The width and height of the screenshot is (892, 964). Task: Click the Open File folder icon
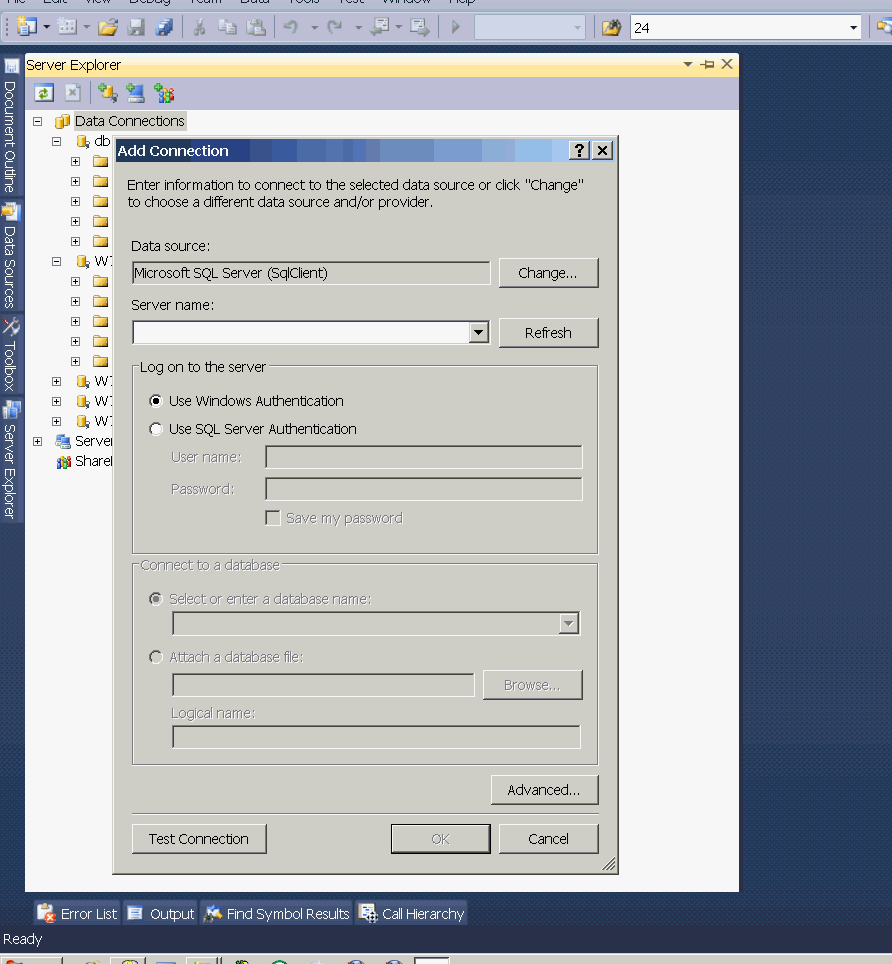(x=108, y=28)
